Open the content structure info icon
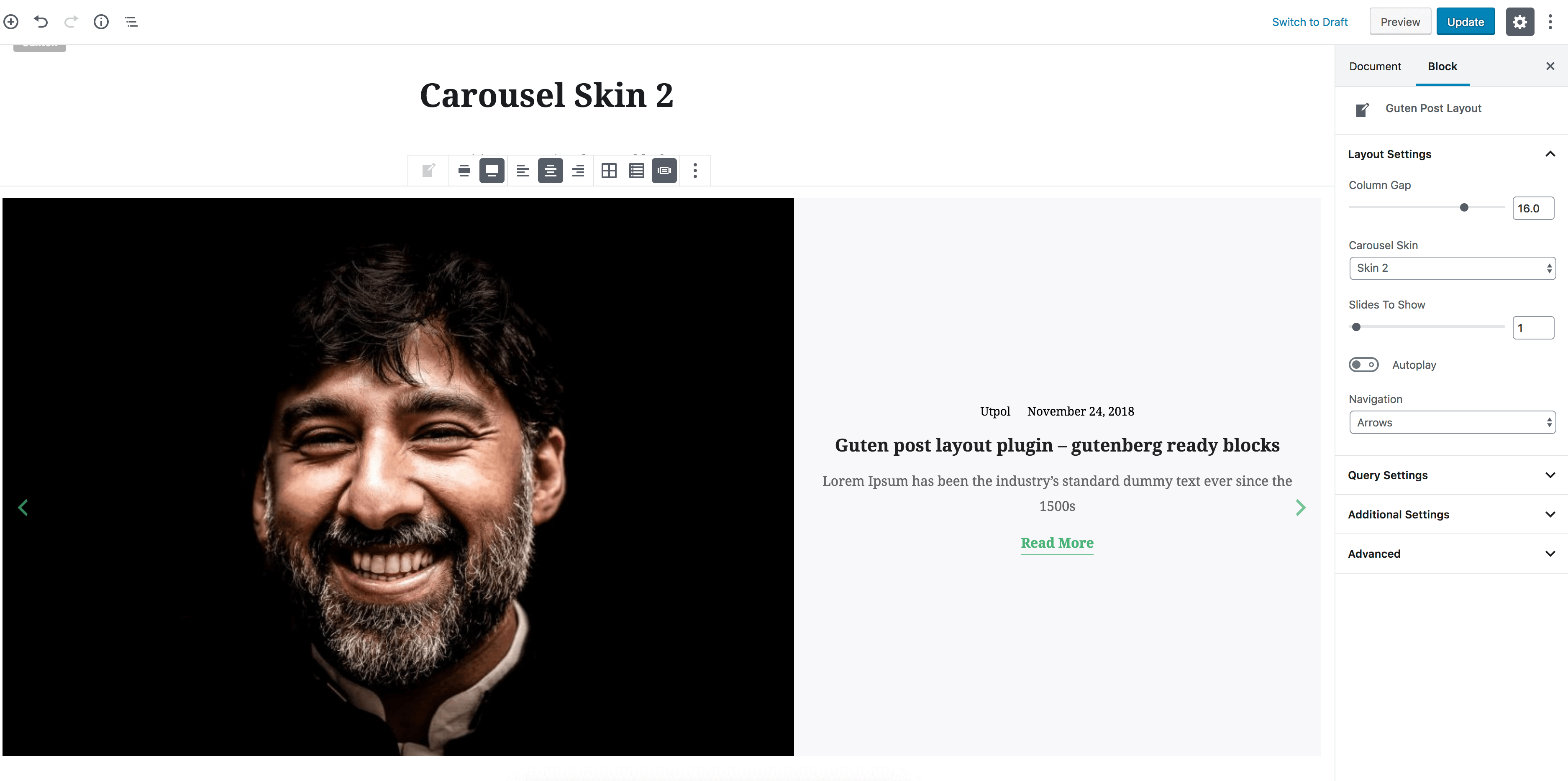This screenshot has width=1568, height=781. pyautogui.click(x=101, y=22)
